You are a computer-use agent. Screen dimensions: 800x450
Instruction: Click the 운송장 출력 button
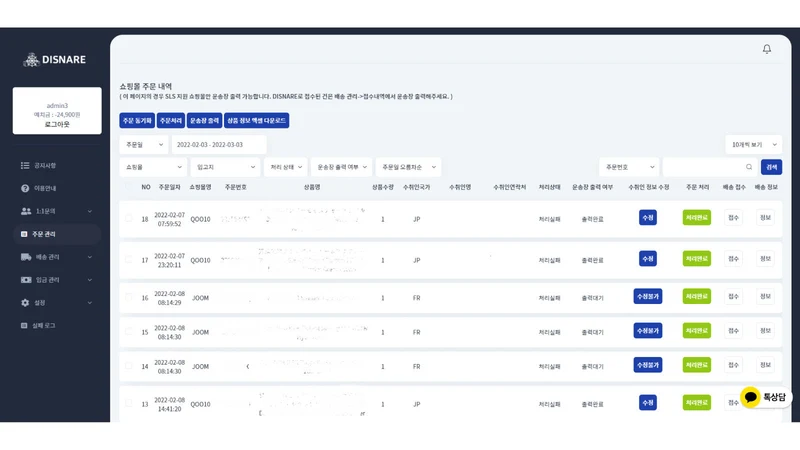[x=205, y=120]
